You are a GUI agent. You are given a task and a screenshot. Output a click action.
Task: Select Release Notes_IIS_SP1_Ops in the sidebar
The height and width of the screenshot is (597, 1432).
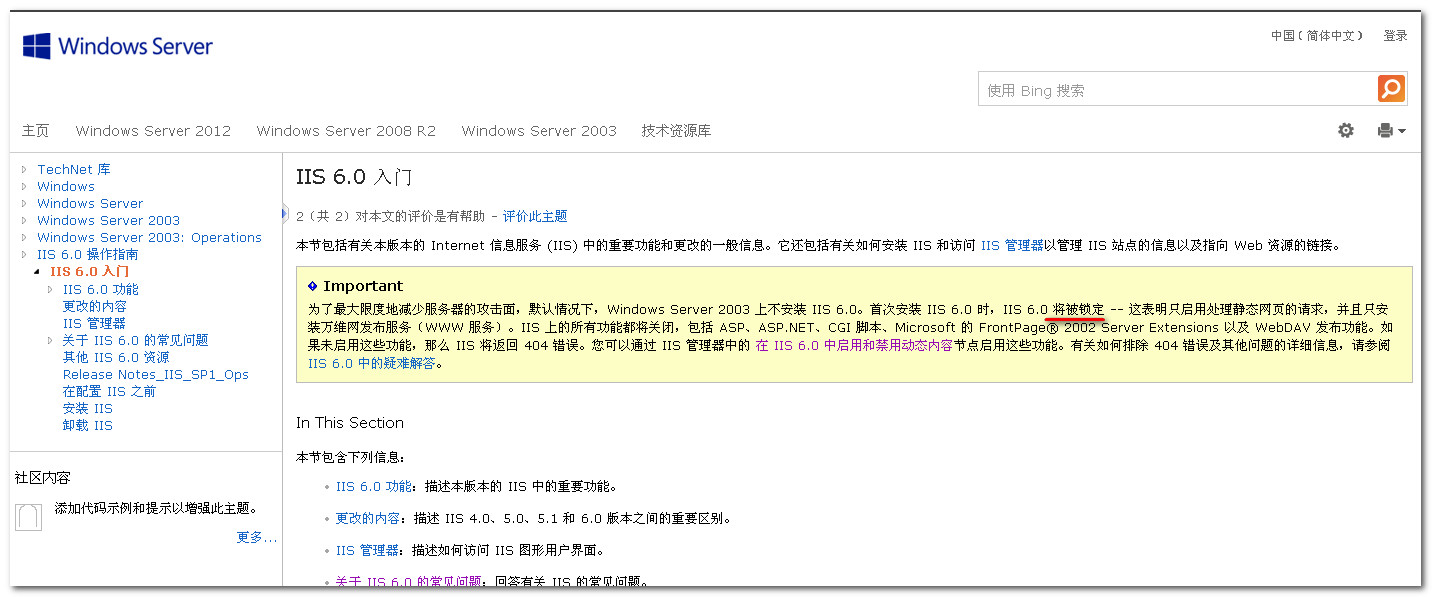tap(155, 375)
